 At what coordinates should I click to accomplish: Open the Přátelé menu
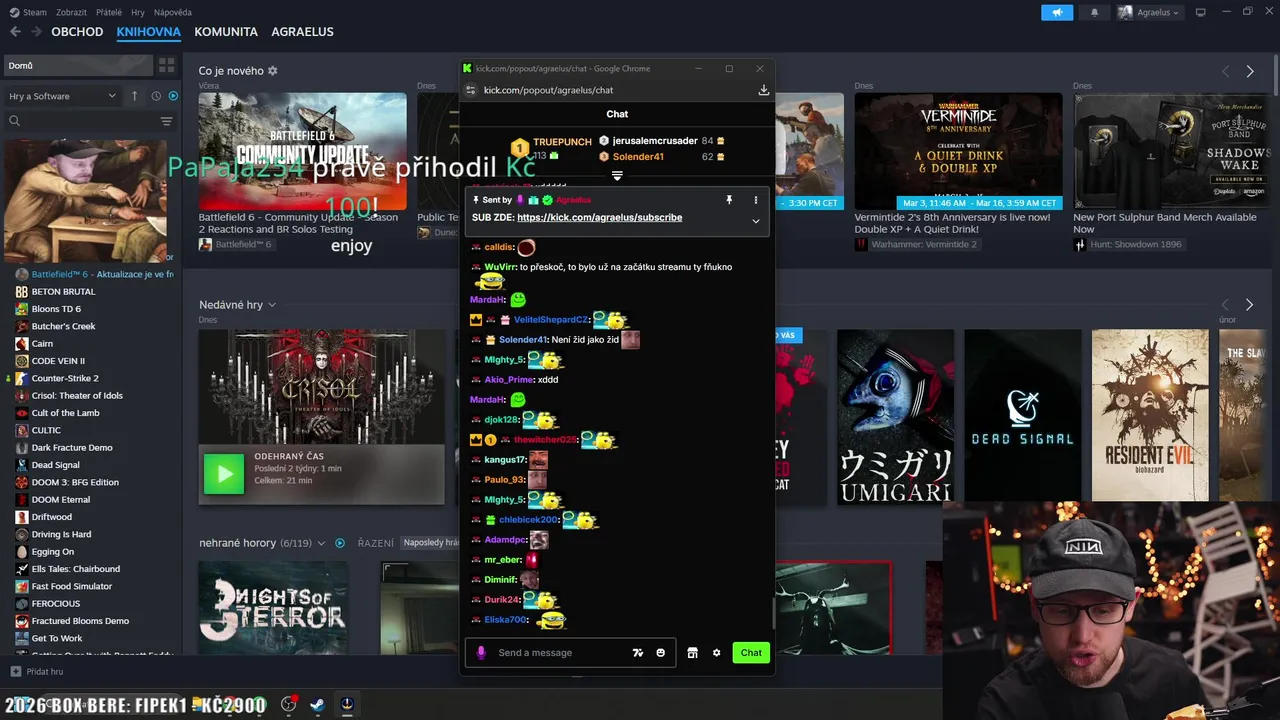click(x=109, y=12)
